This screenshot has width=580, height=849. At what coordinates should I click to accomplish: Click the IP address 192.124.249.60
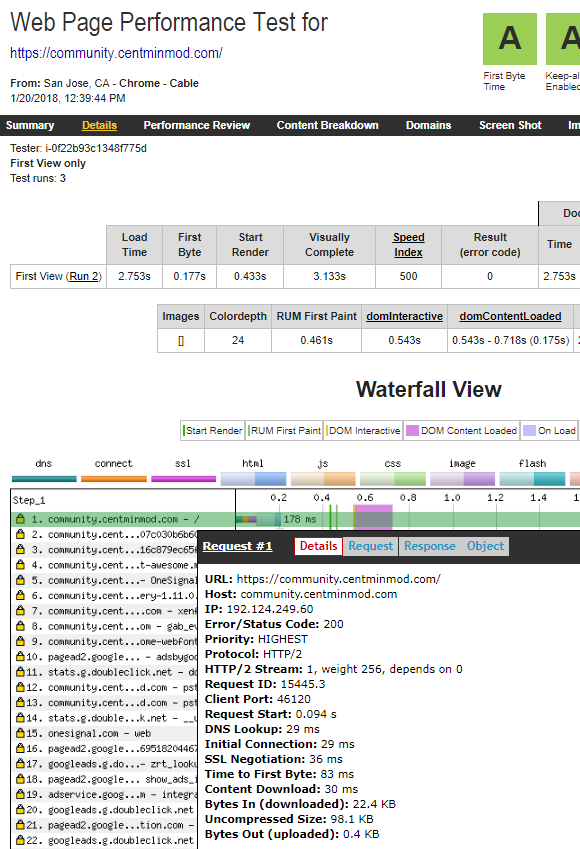270,609
